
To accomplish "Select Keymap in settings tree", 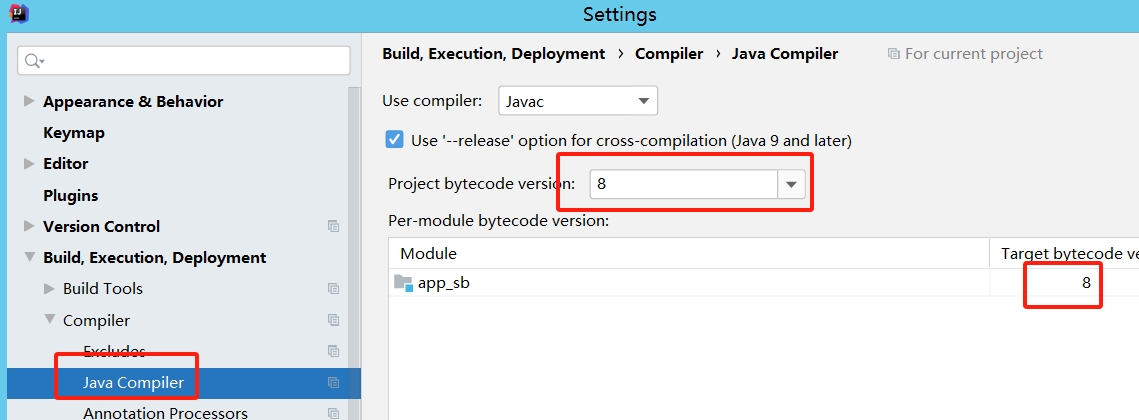I will tap(74, 133).
